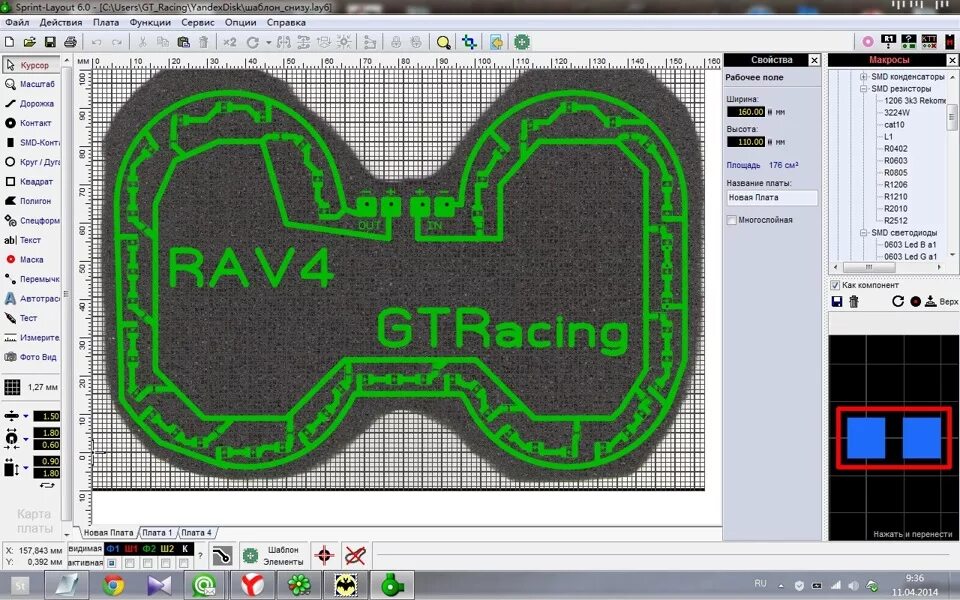This screenshot has height=600, width=960.
Task: Click the red crosshair icon in the status bar
Action: (x=324, y=555)
